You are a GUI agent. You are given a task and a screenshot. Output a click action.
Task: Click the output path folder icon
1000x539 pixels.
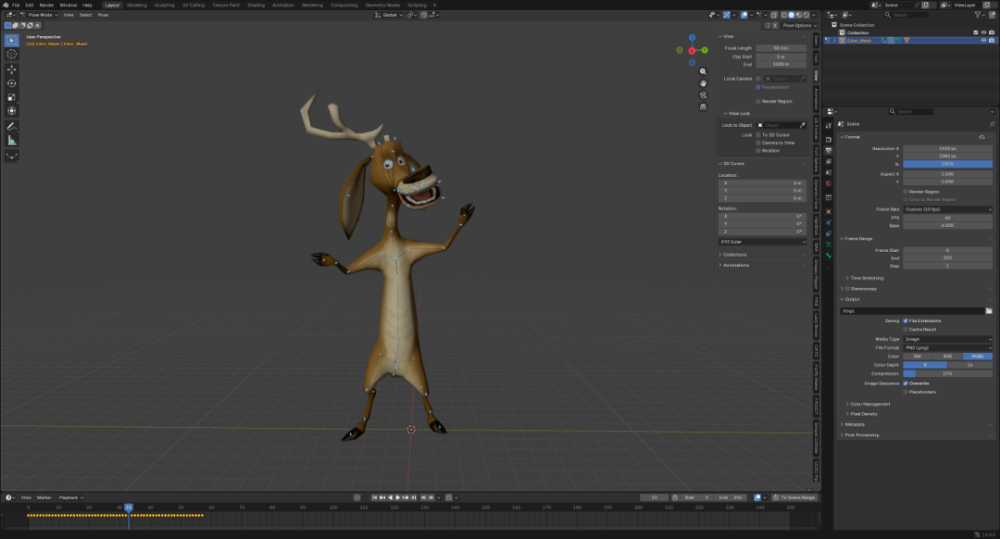point(989,311)
